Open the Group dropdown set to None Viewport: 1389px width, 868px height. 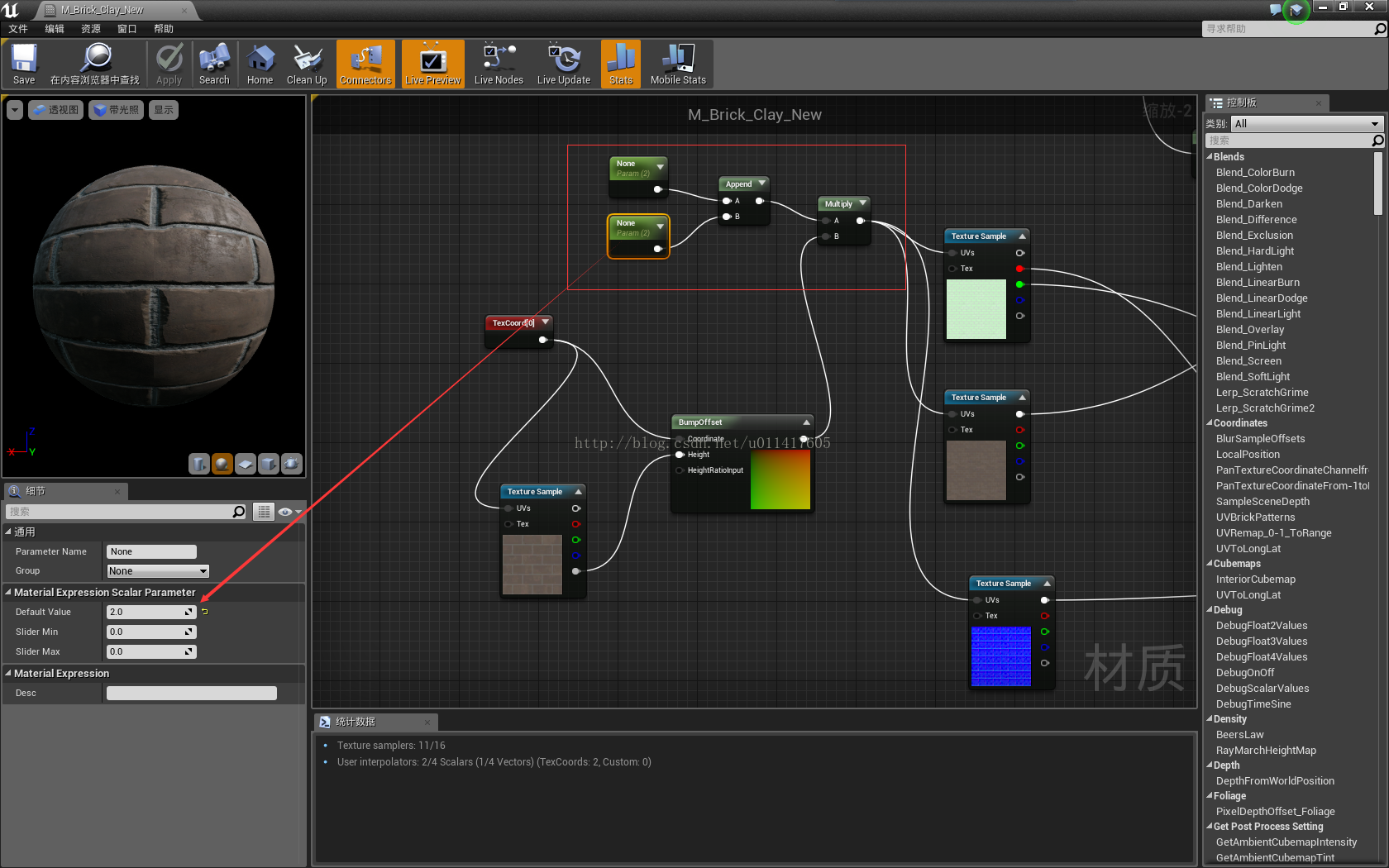[x=157, y=570]
